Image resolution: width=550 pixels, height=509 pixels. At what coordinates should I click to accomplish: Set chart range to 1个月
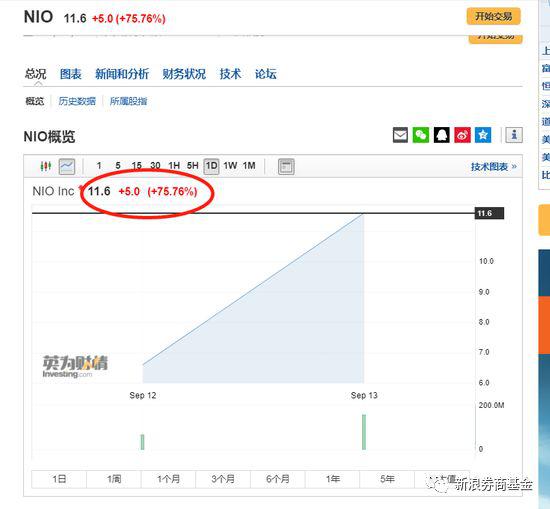169,479
